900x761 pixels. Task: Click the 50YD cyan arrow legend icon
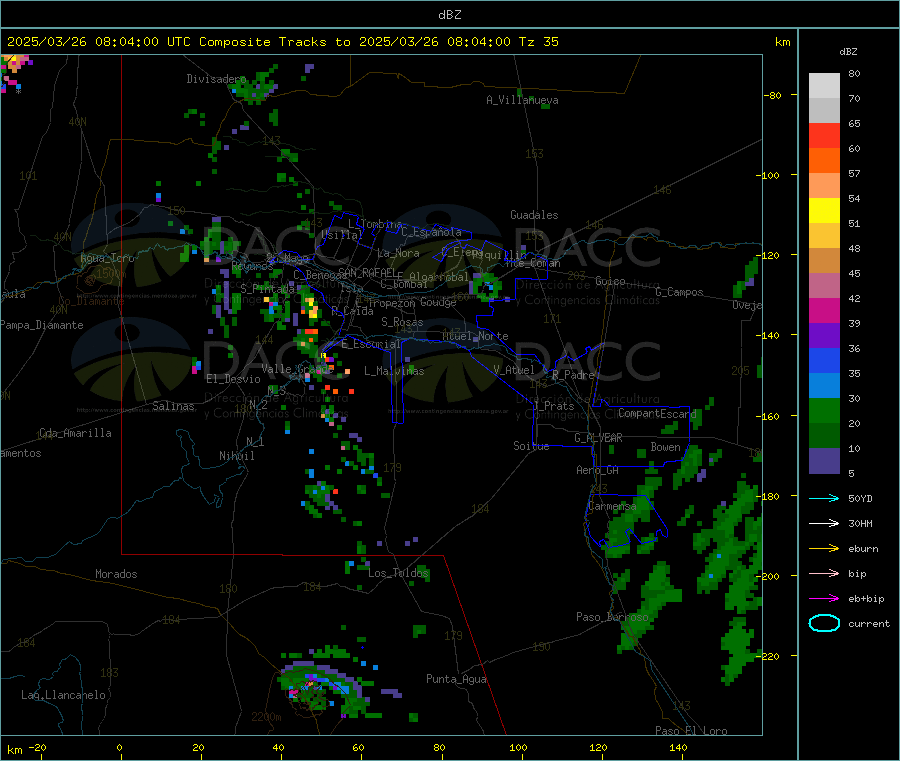coord(824,498)
